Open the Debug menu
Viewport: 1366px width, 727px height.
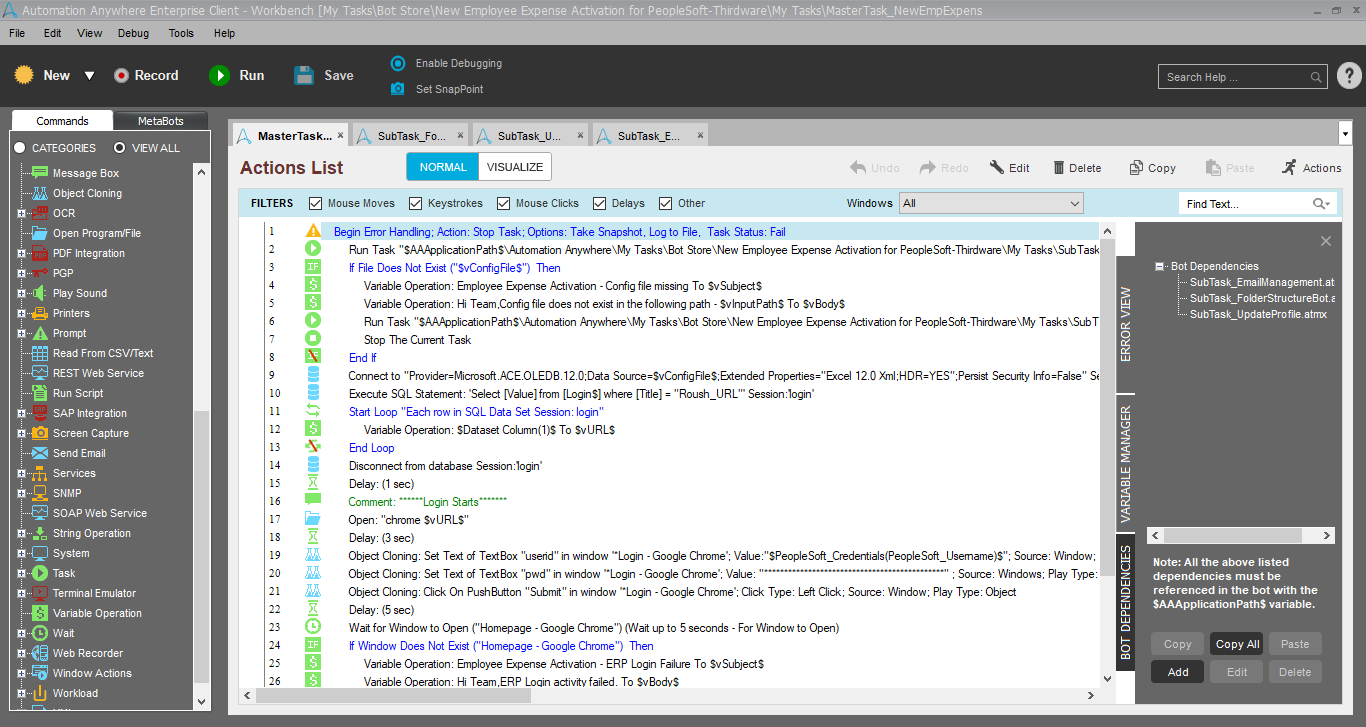pos(133,33)
